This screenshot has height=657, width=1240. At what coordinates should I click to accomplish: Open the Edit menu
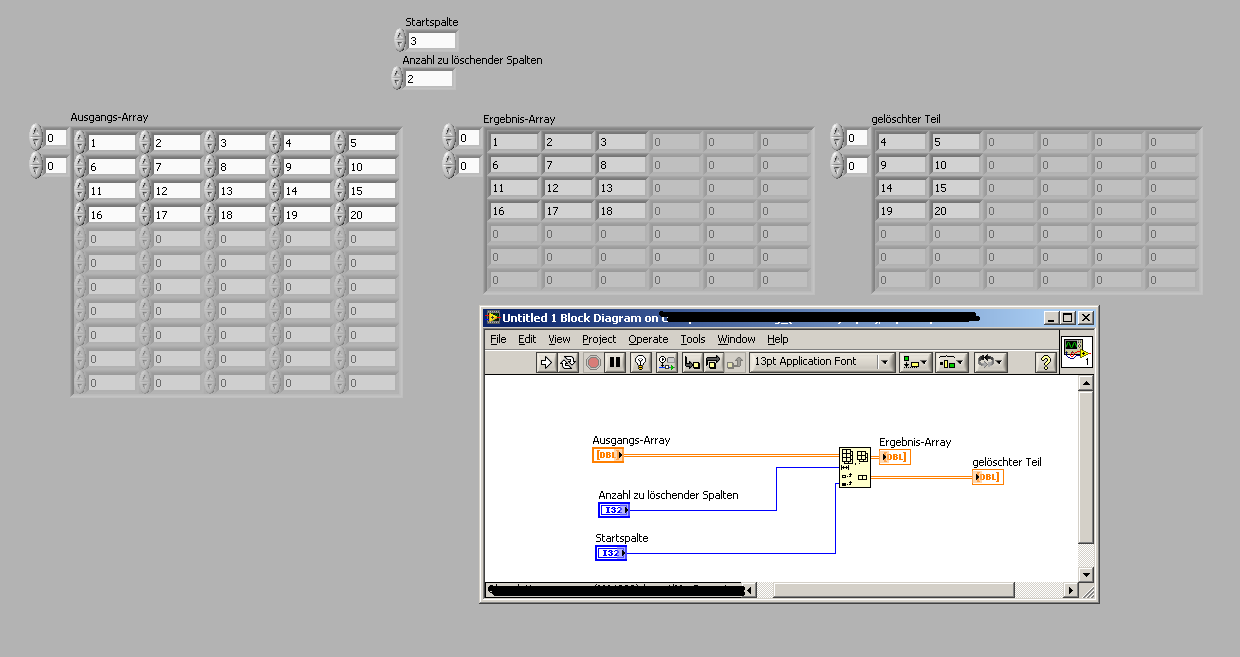click(527, 340)
